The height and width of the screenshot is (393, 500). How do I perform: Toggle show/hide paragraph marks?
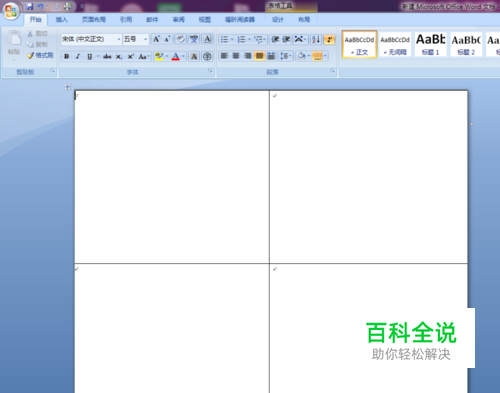(329, 40)
